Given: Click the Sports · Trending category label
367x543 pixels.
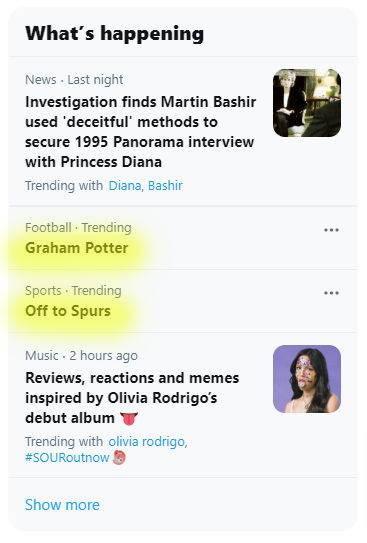Looking at the screenshot, I should [73, 291].
